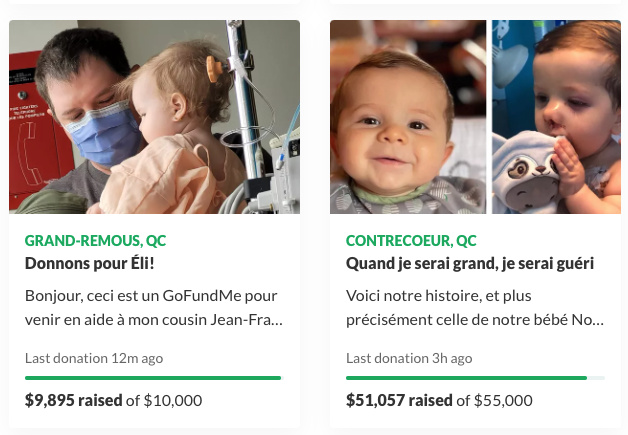Click the $51,057 raised amount
The width and height of the screenshot is (628, 435).
pos(399,400)
